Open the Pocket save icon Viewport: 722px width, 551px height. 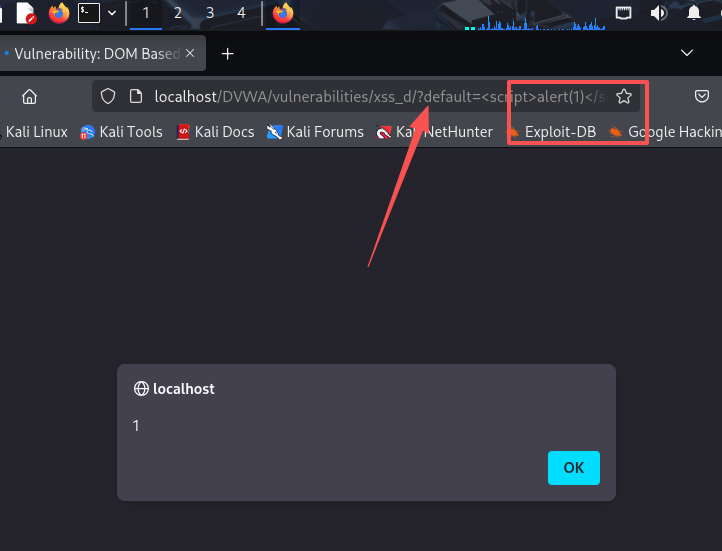[701, 96]
